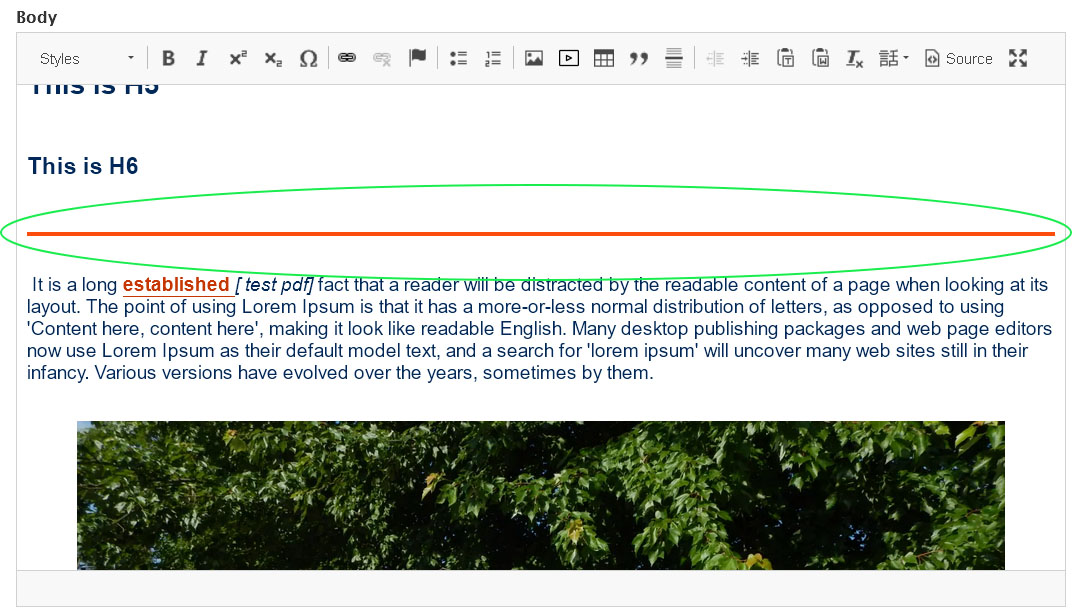The height and width of the screenshot is (611, 1078).
Task: Insert a link using chain icon
Action: pos(347,58)
